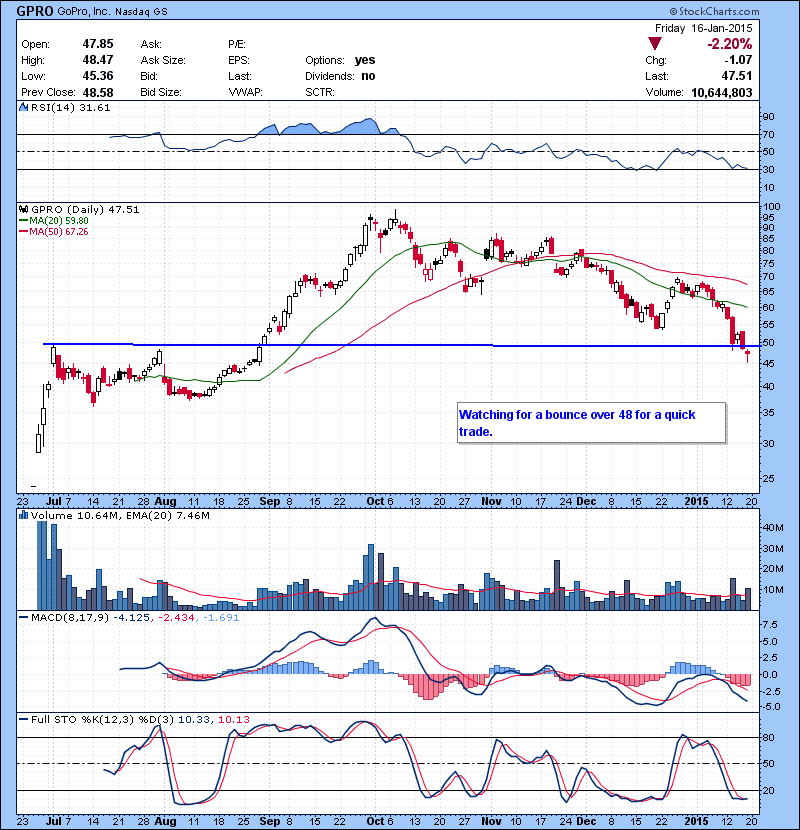Click the Options value 'yes'
This screenshot has height=830, width=800.
(365, 60)
